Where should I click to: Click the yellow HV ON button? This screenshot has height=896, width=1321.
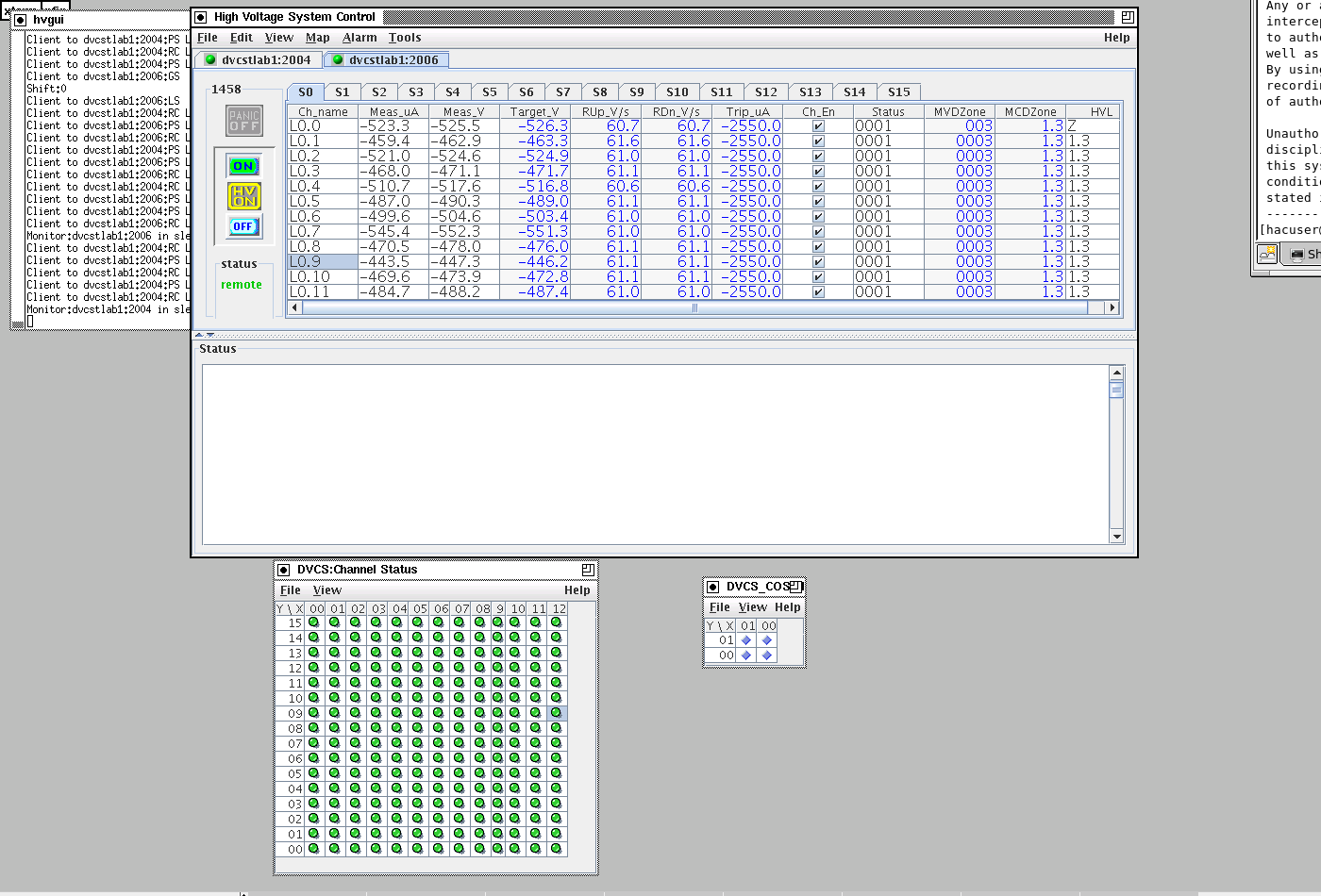[243, 196]
